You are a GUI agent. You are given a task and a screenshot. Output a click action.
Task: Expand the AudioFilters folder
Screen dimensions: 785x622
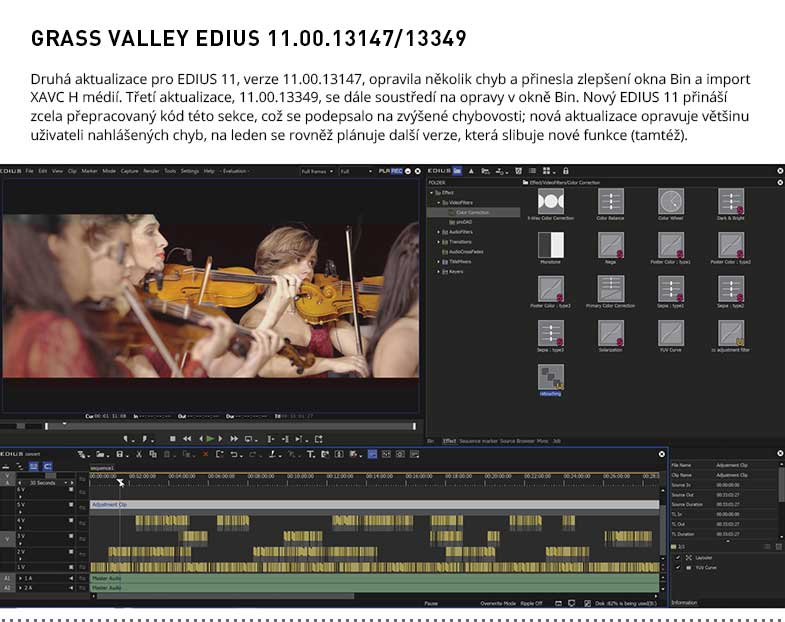(439, 232)
